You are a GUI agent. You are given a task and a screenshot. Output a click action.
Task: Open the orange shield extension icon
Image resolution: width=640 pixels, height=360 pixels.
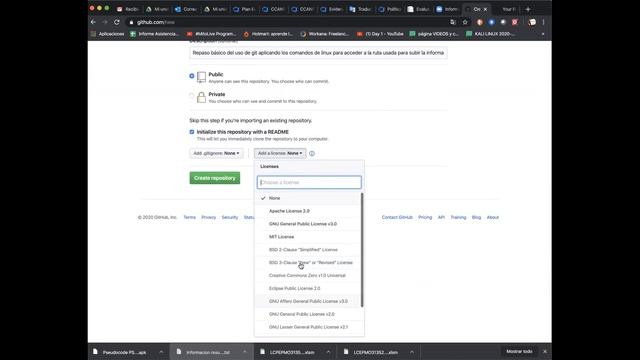[x=480, y=22]
